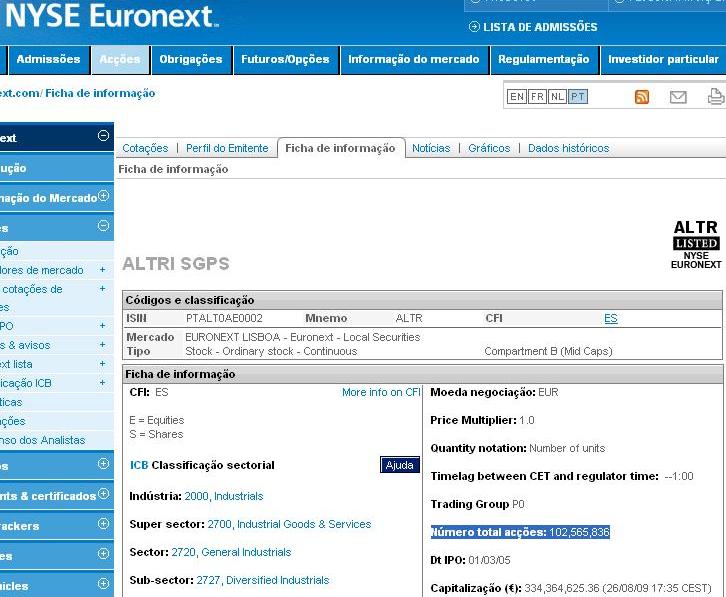Click the Capitalização value 334,364,625.36
Image resolution: width=726 pixels, height=597 pixels.
562,588
